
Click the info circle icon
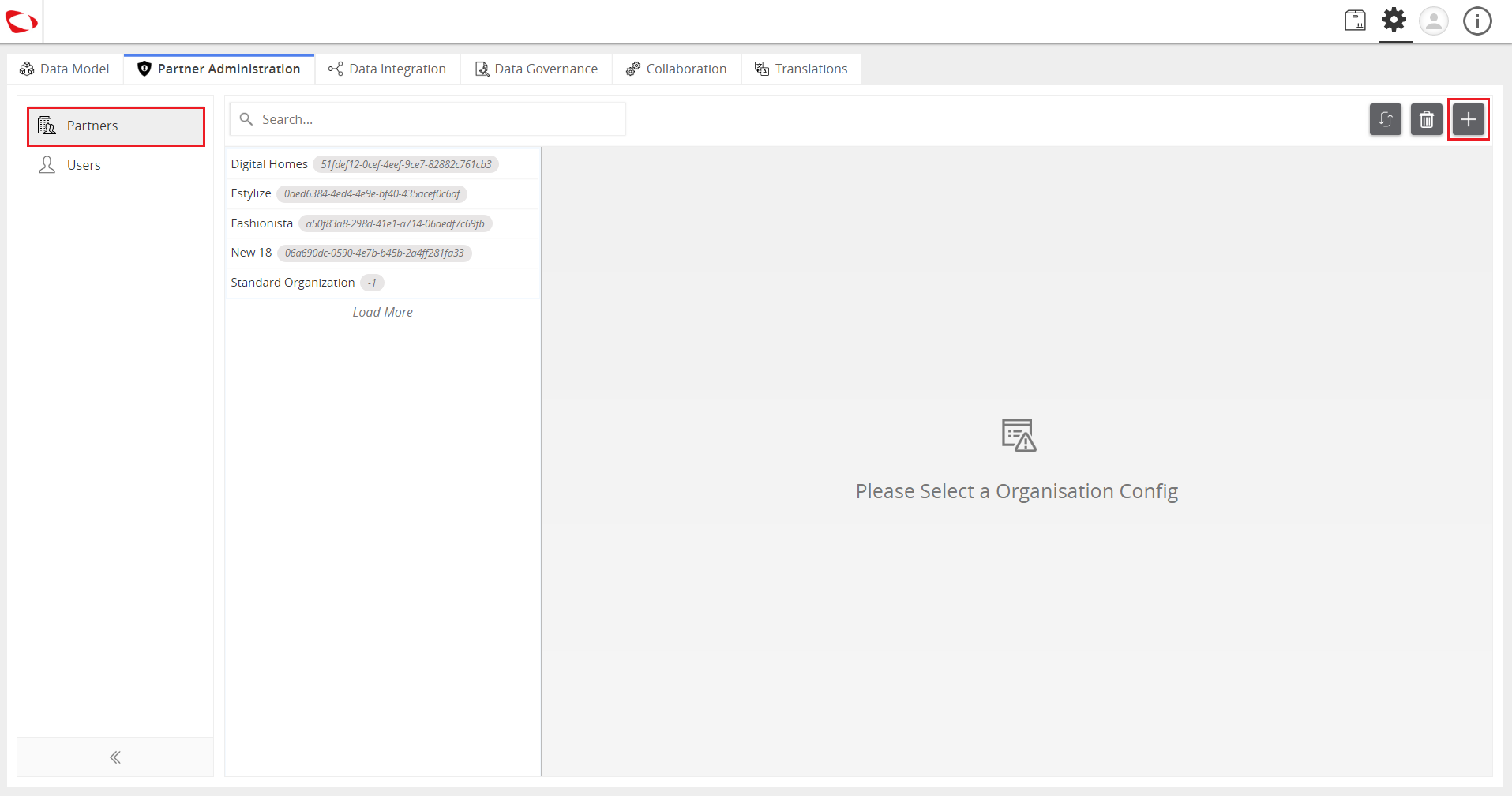click(1477, 21)
